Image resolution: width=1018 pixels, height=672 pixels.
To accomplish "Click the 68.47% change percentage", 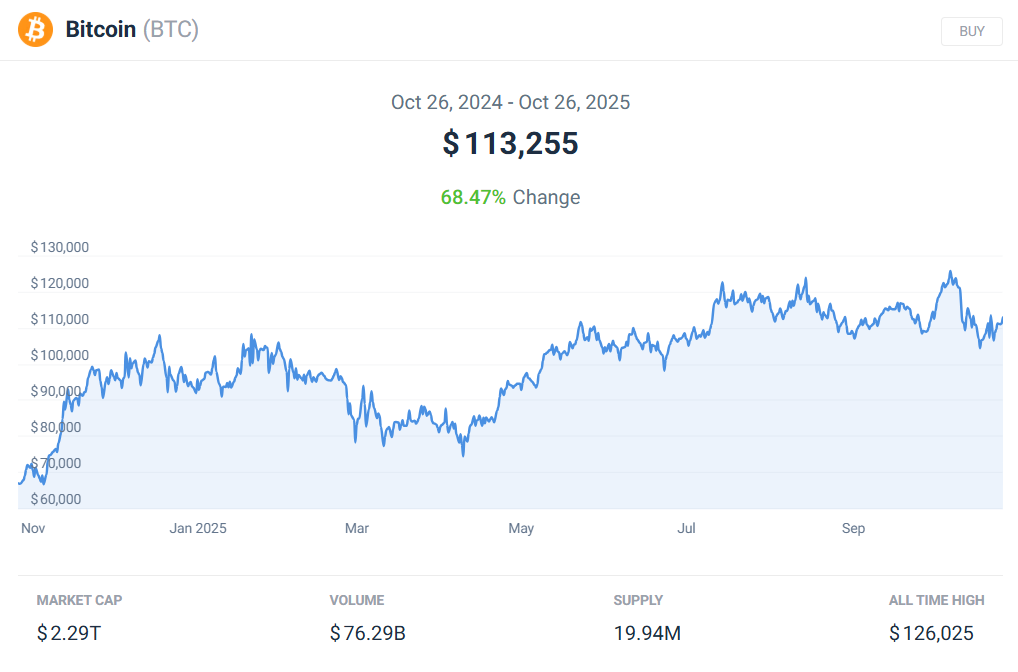I will click(473, 197).
